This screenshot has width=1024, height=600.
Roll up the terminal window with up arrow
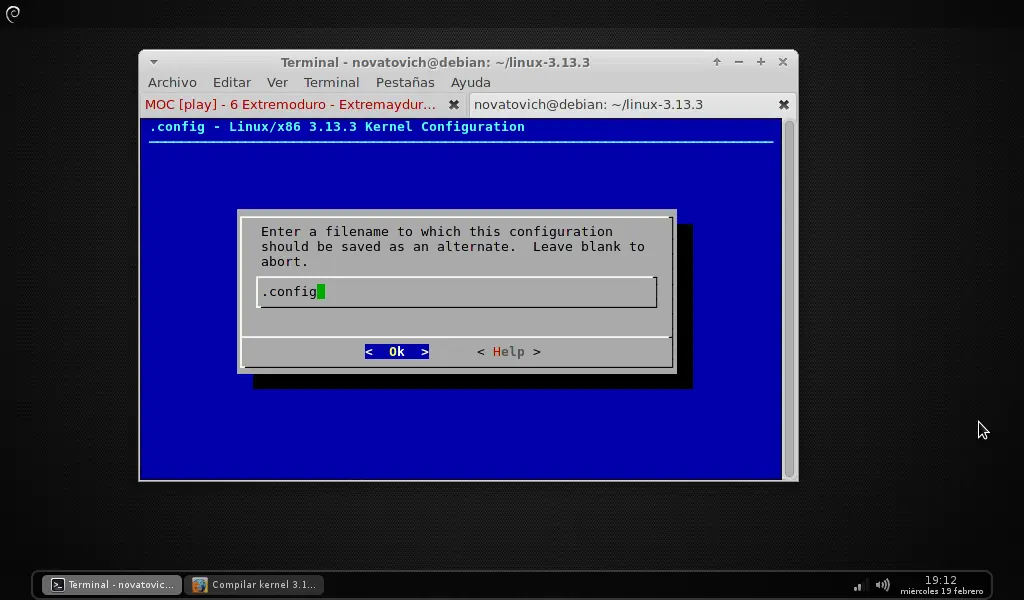tap(717, 62)
